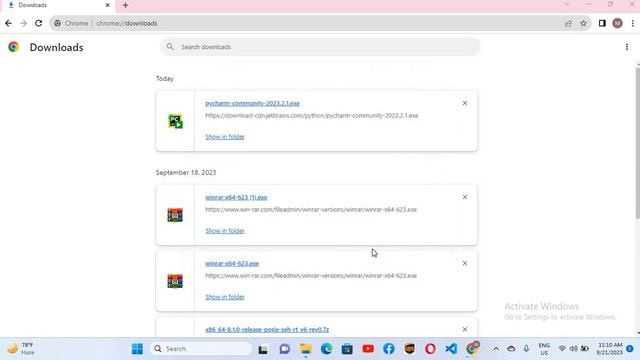Open Facebook from the taskbar
The image size is (640, 360).
pyautogui.click(x=389, y=349)
